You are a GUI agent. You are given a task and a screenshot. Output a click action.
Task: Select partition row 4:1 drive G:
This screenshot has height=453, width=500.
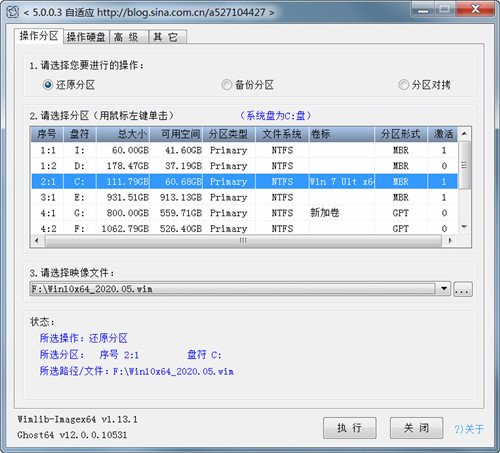(244, 213)
